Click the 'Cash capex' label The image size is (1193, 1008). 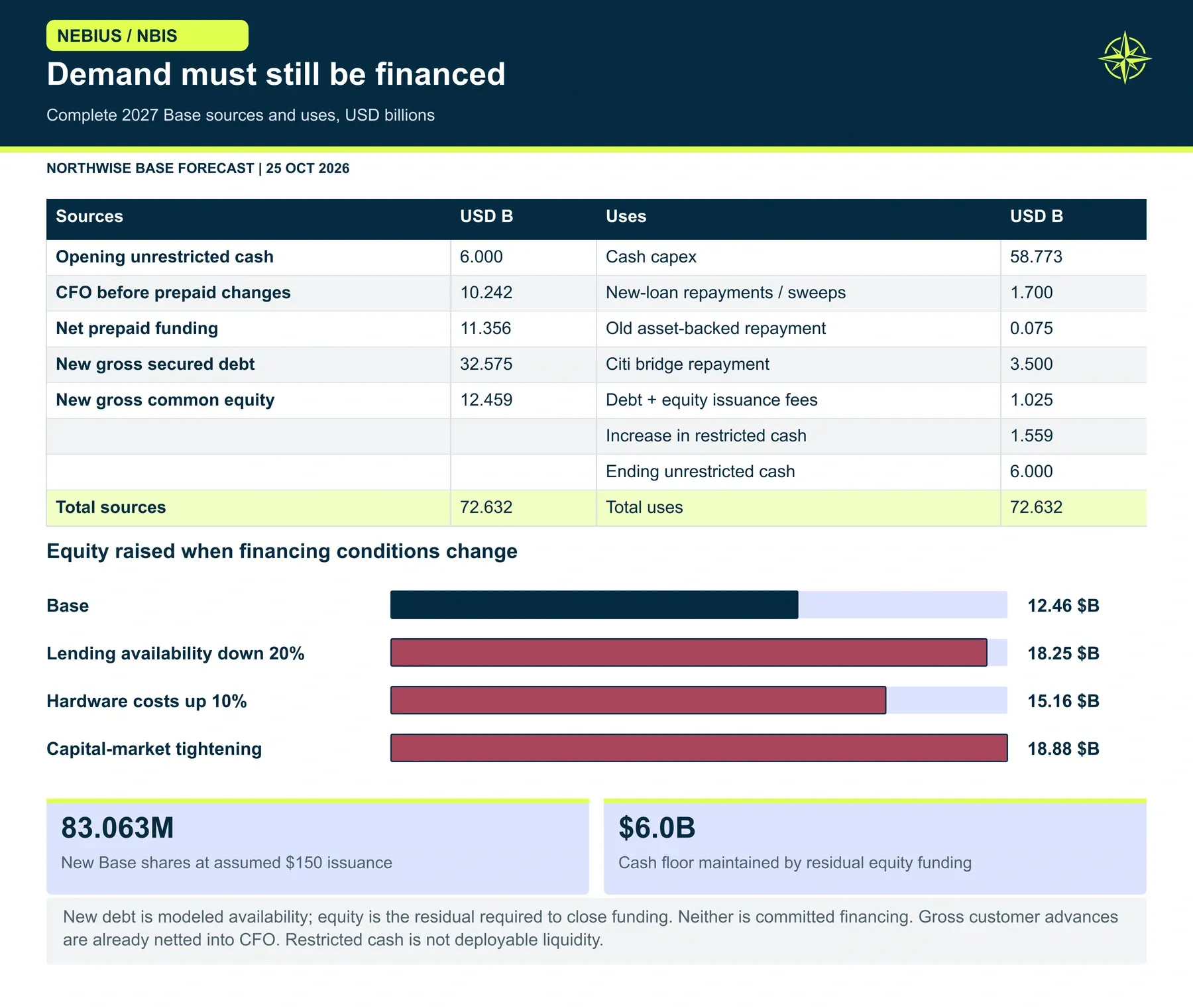(x=651, y=256)
